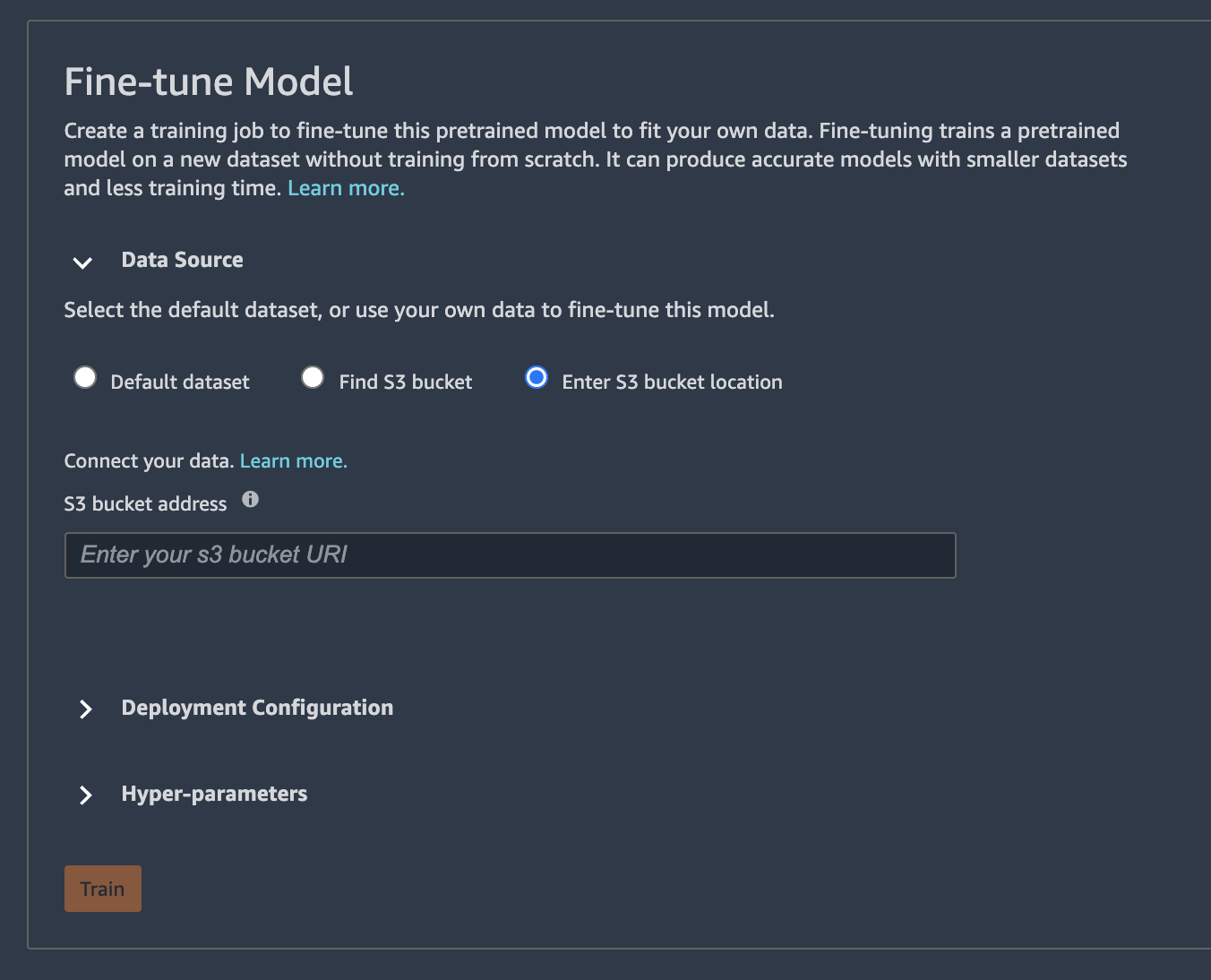
Task: Open Learn more link after Connect your data
Action: [x=293, y=461]
